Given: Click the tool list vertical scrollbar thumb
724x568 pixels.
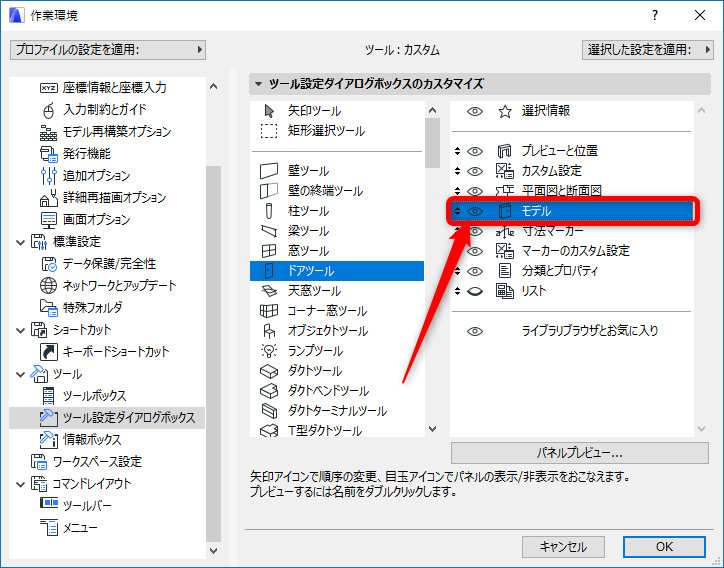Looking at the screenshot, I should [x=432, y=143].
